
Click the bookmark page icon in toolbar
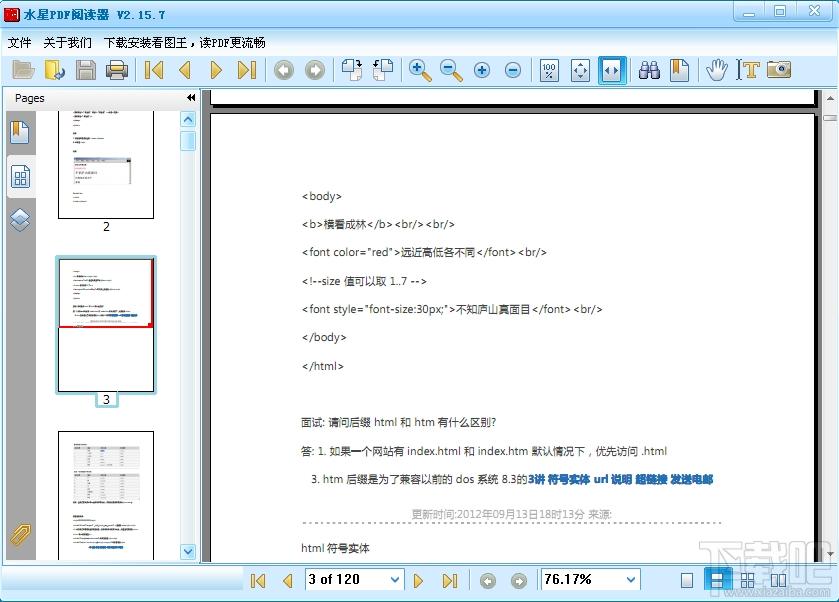coord(680,70)
